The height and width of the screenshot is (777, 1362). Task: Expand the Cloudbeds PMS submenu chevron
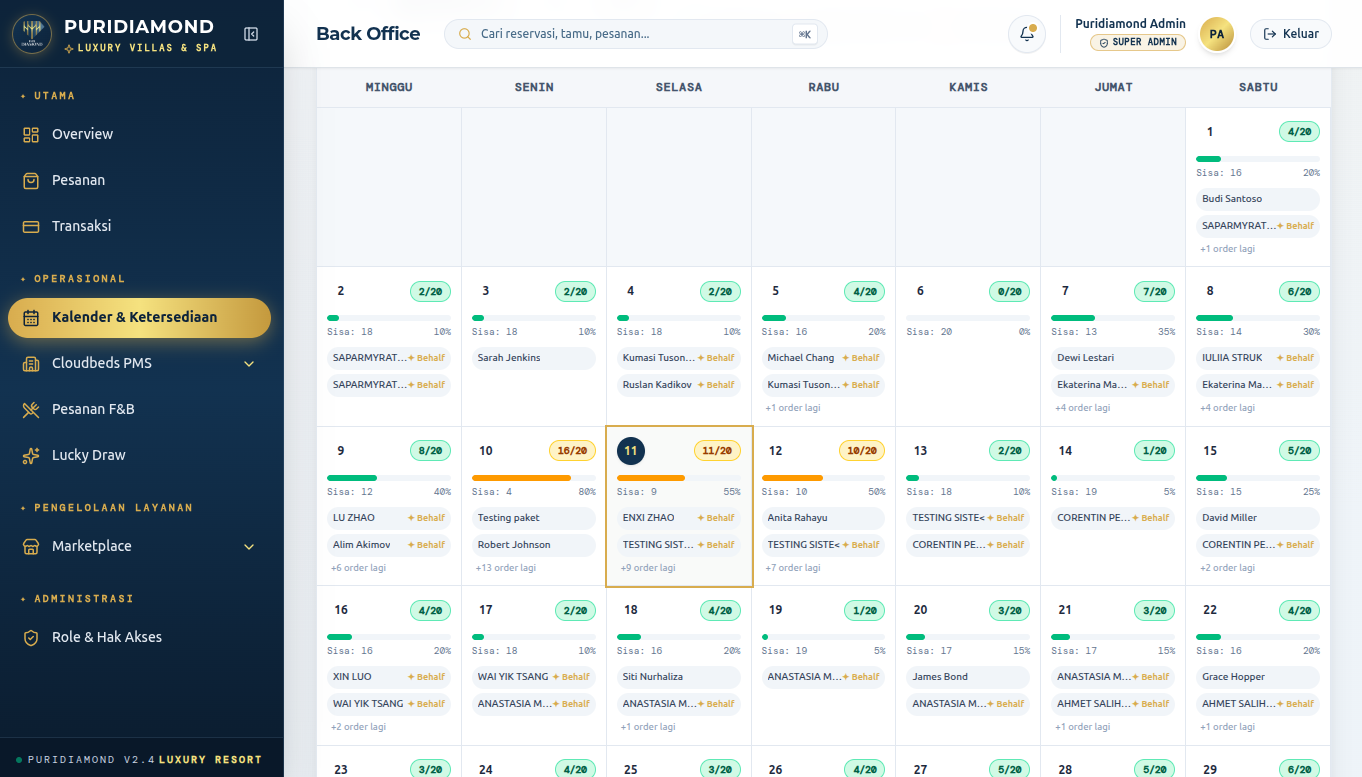coord(249,364)
